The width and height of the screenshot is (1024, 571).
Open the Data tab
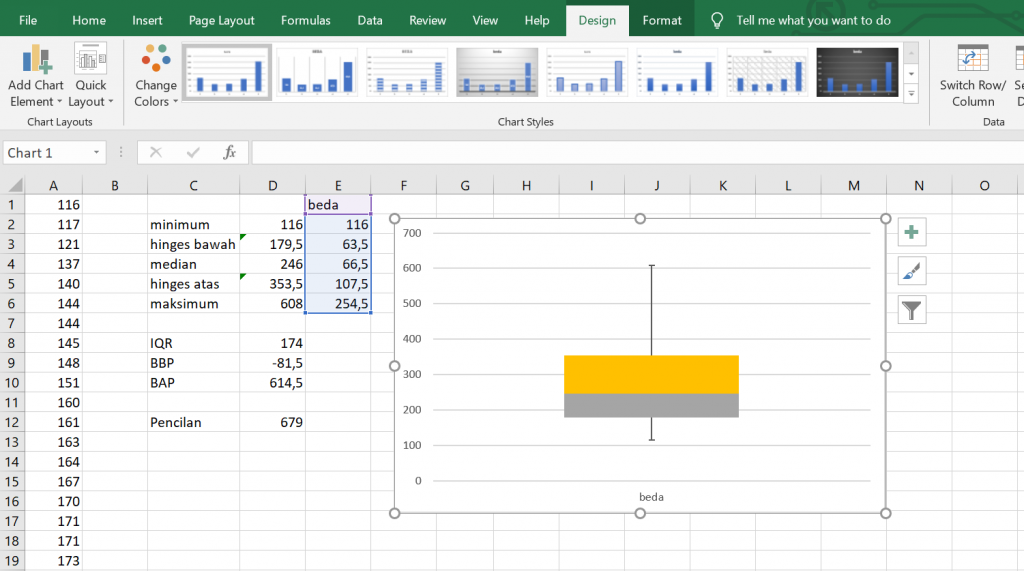[x=370, y=20]
